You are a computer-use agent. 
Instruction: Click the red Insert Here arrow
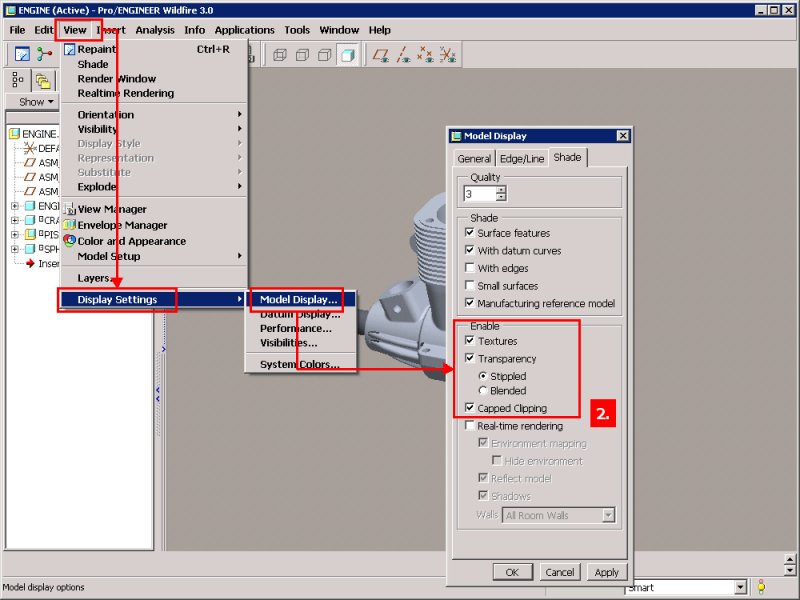point(30,263)
